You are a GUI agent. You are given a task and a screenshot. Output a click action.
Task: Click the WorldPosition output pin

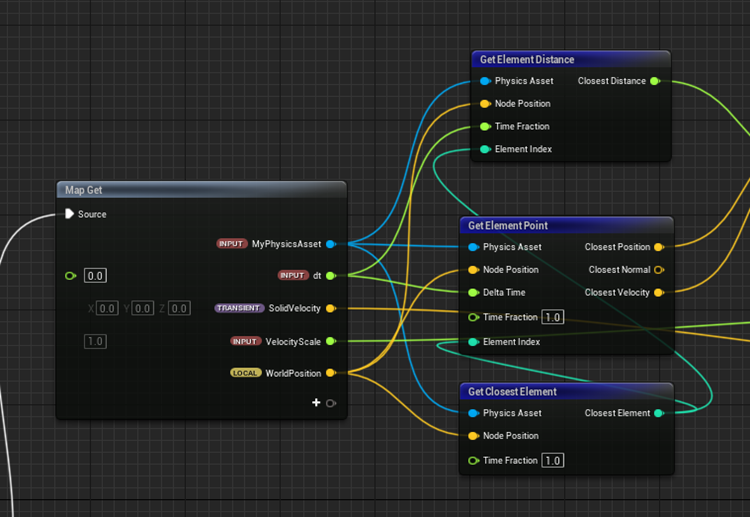click(331, 373)
